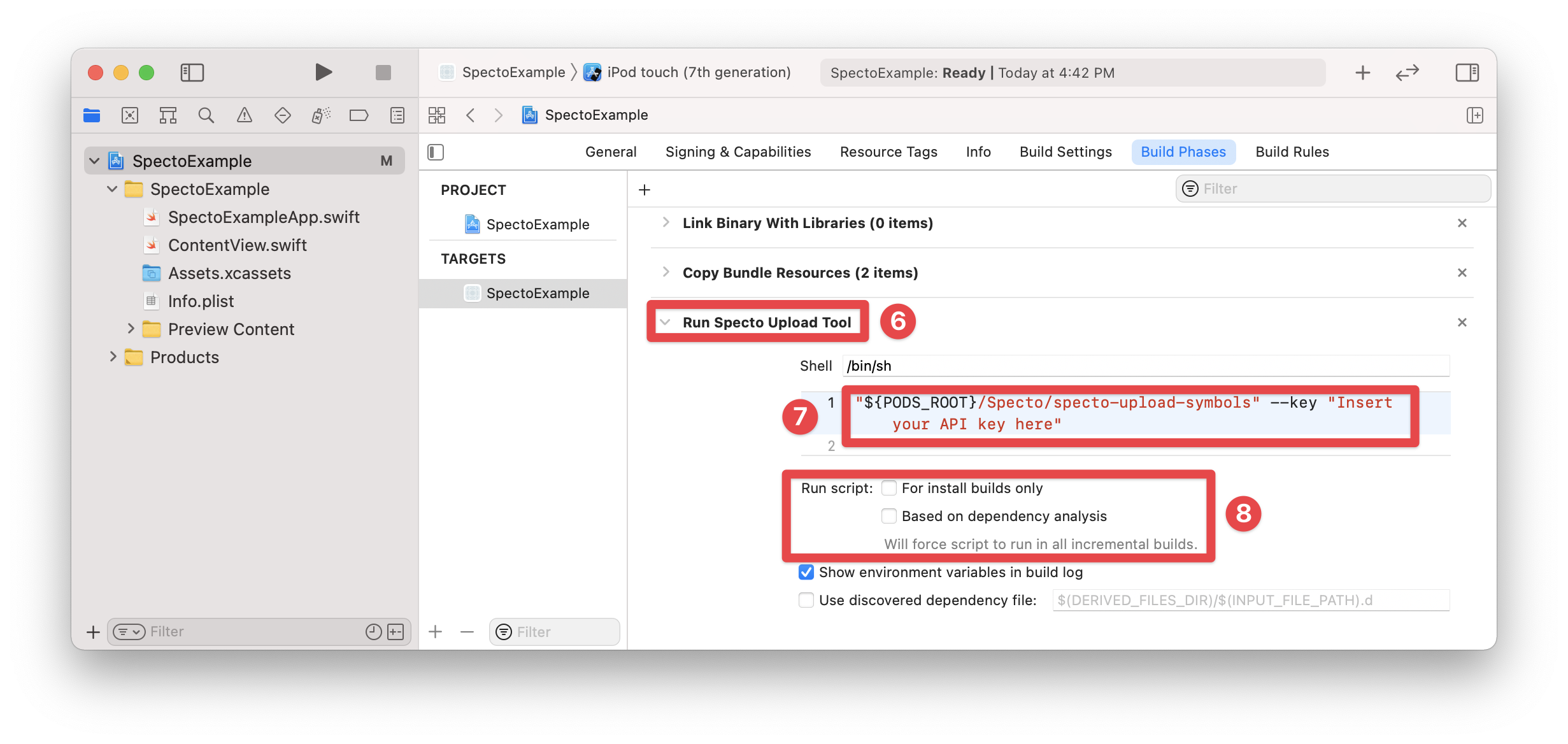
Task: Enable Use discovered dependency file
Action: 806,600
